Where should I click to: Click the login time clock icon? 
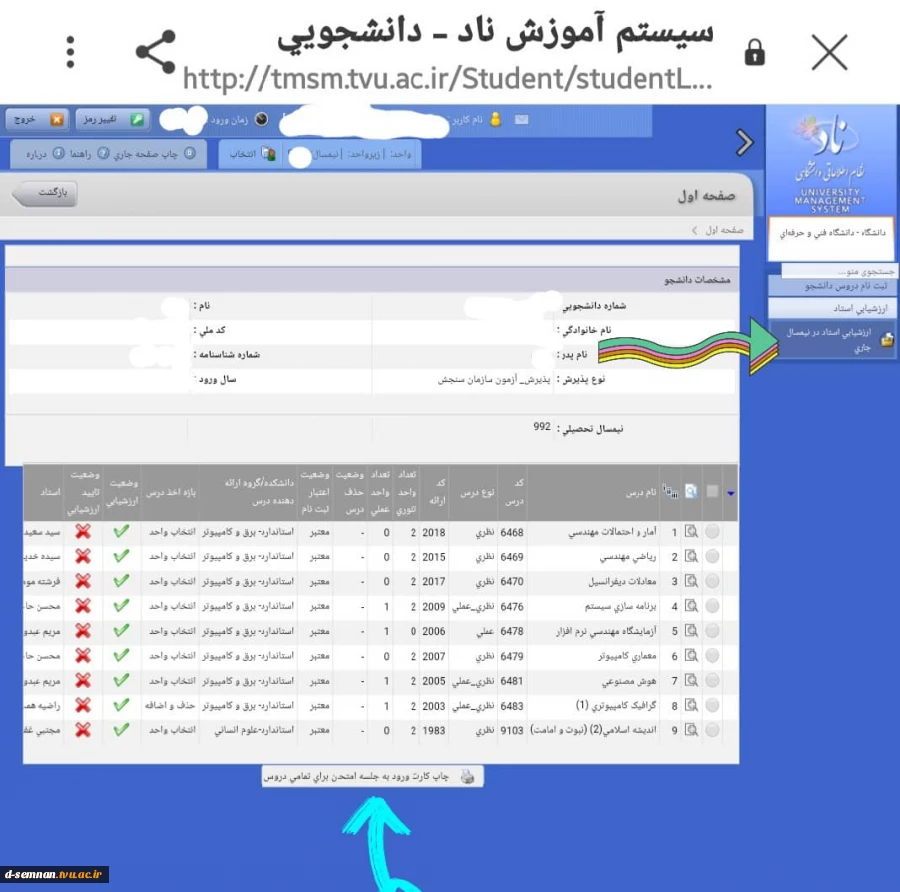[x=261, y=119]
